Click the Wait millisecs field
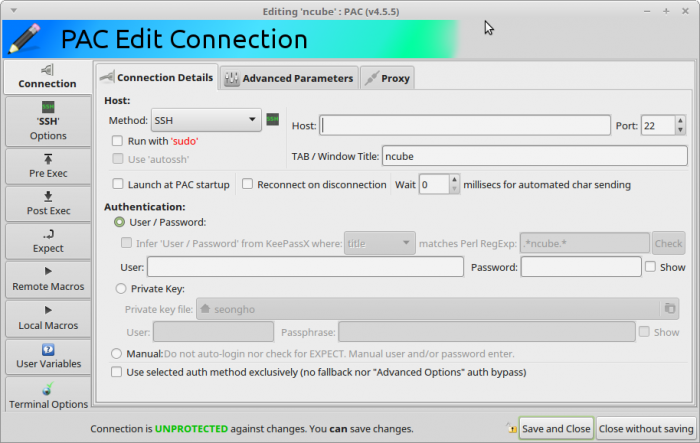The height and width of the screenshot is (443, 700). pos(433,184)
